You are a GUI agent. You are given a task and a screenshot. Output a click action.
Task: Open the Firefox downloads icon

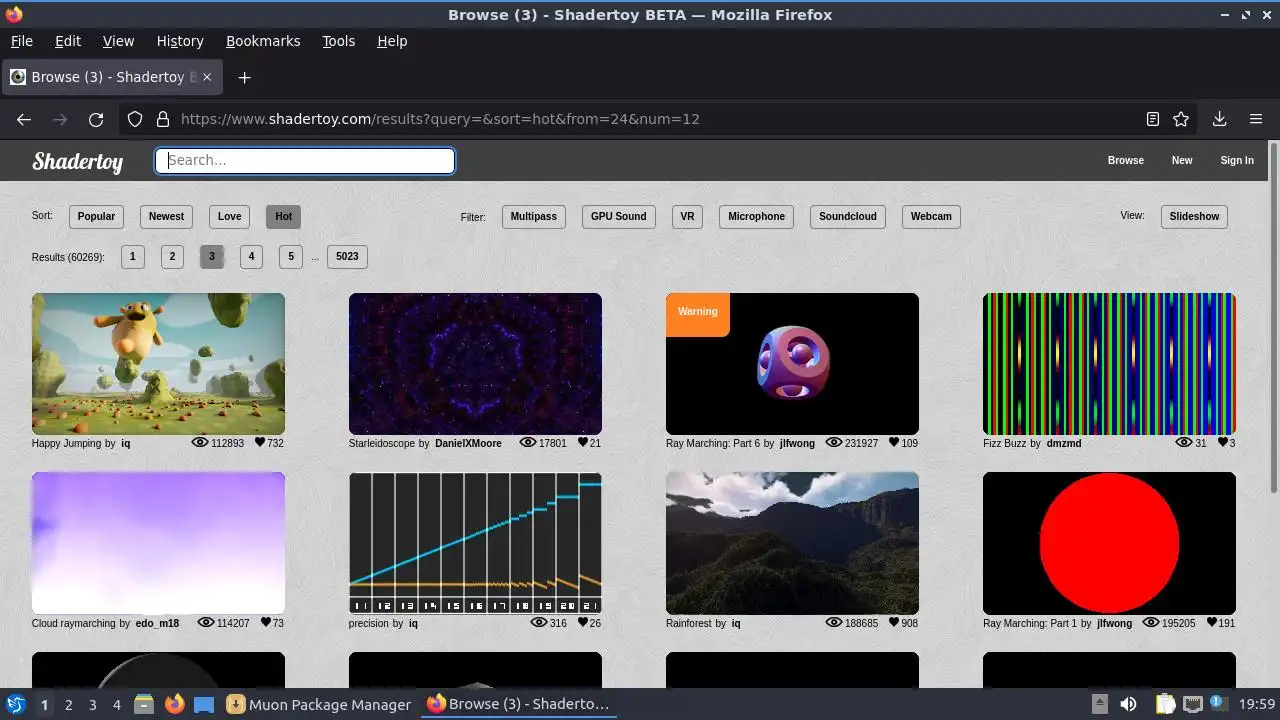pos(1219,119)
